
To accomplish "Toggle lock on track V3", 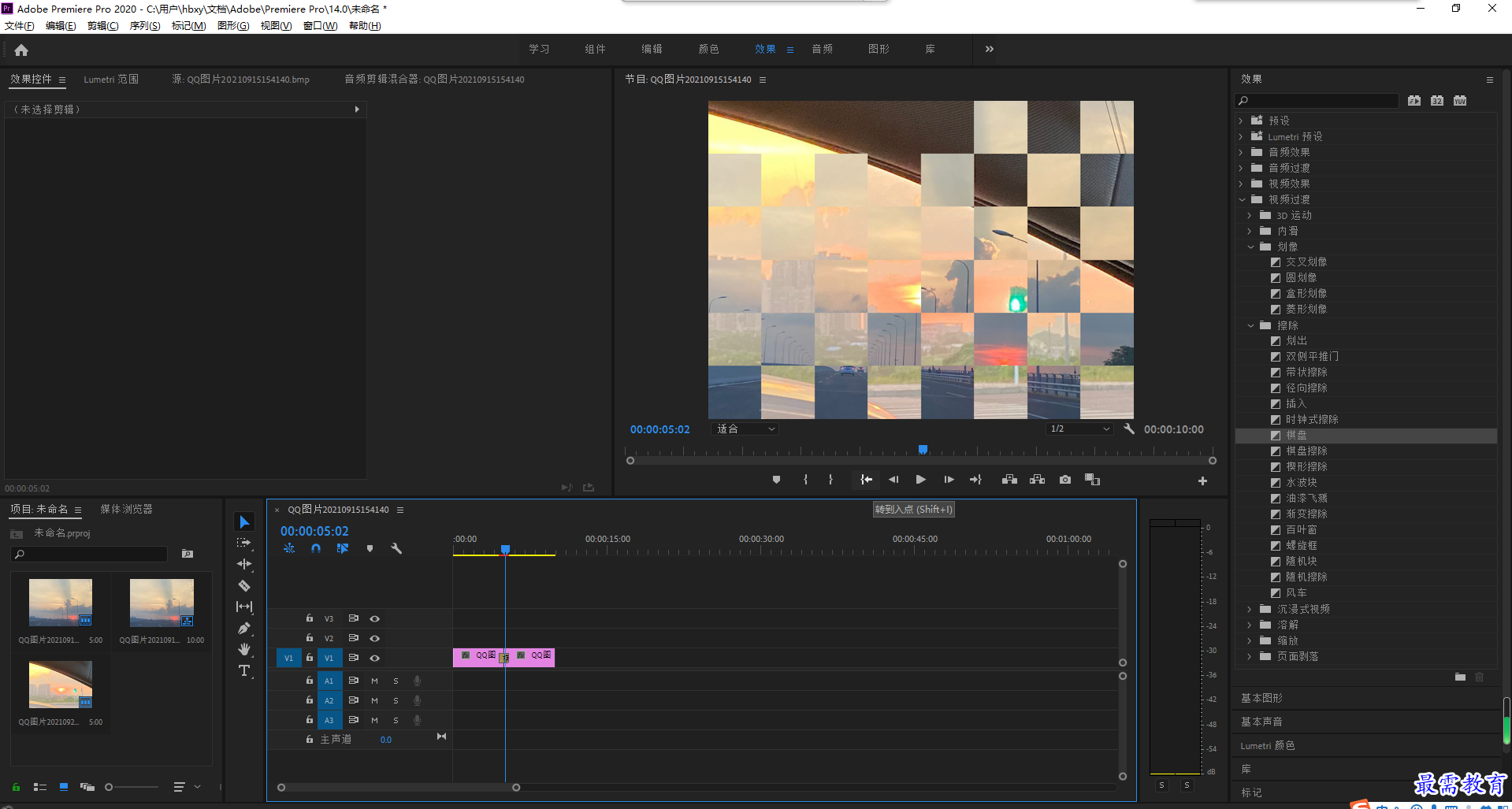I will point(310,618).
